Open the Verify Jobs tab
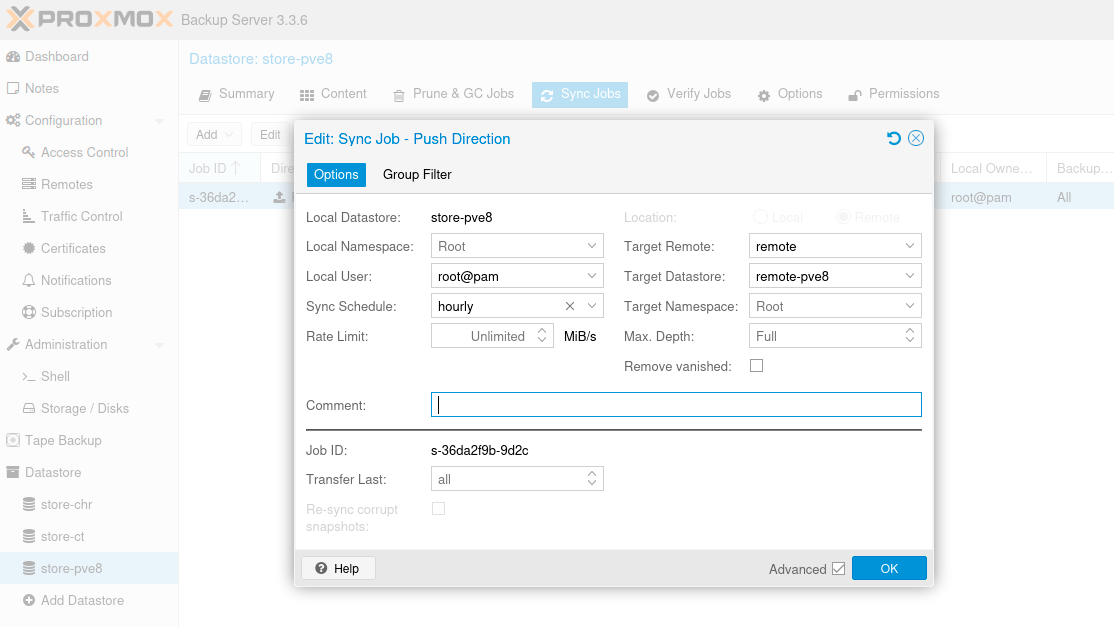 (x=688, y=94)
